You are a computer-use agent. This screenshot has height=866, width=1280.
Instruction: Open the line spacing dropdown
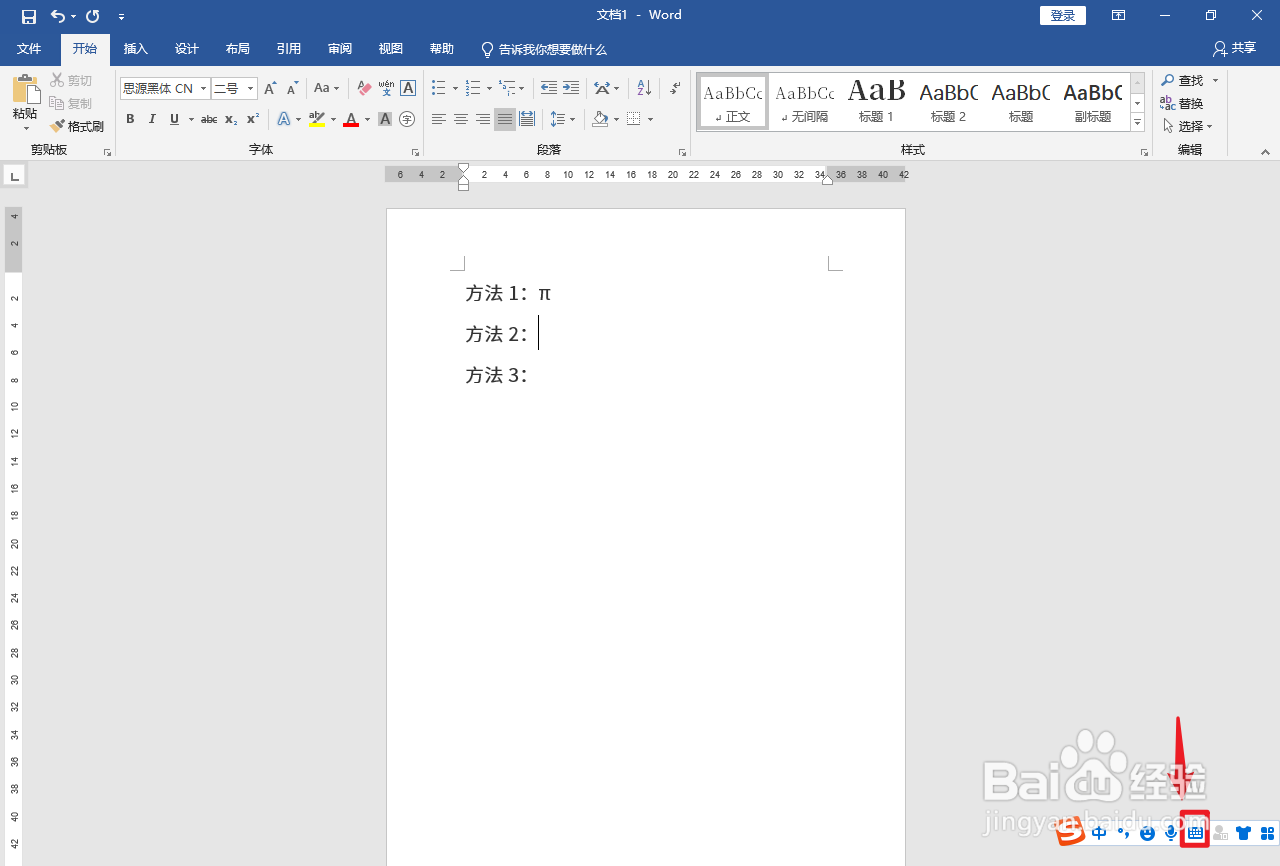[x=563, y=119]
